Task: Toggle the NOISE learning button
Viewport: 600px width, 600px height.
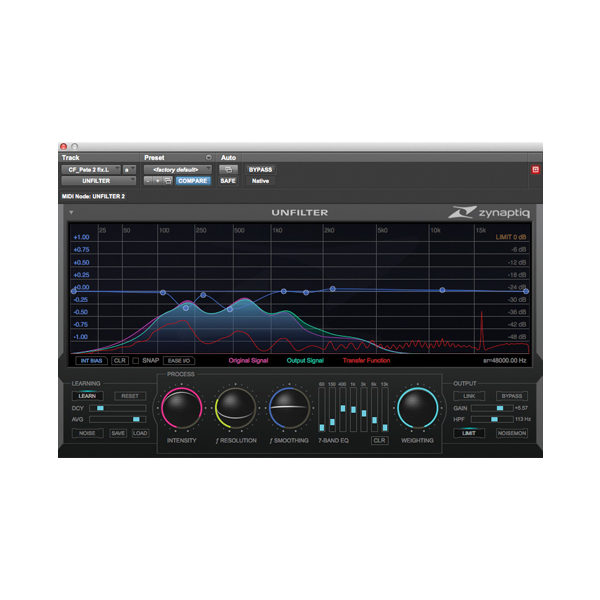Action: coord(87,433)
